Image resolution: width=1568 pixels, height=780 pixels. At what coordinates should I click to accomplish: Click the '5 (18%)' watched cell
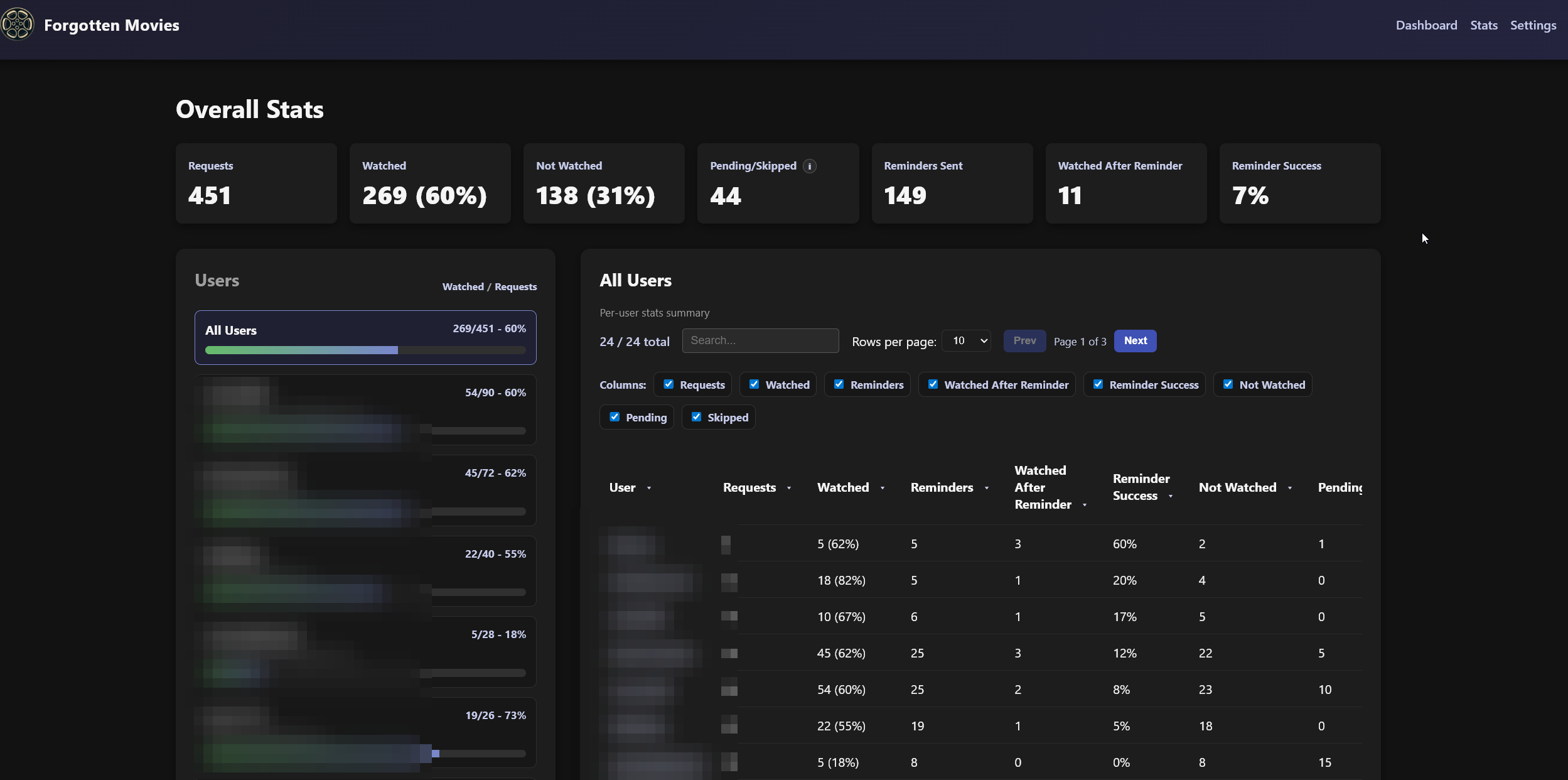838,762
